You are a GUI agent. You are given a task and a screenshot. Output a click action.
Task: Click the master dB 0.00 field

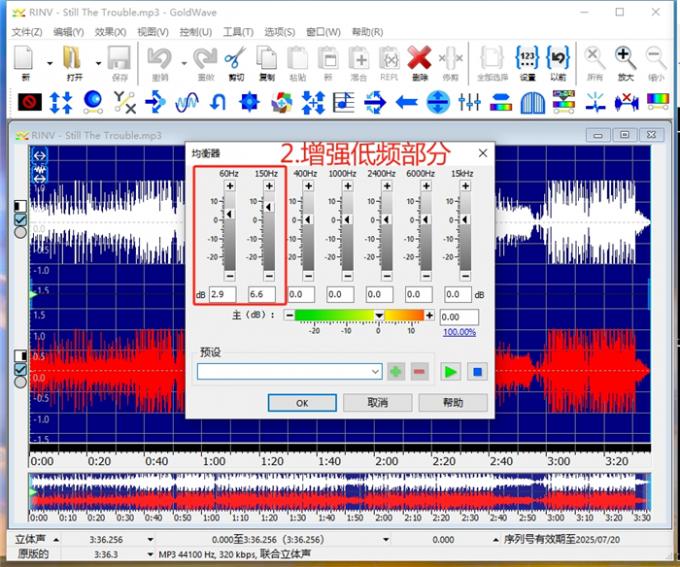[459, 317]
